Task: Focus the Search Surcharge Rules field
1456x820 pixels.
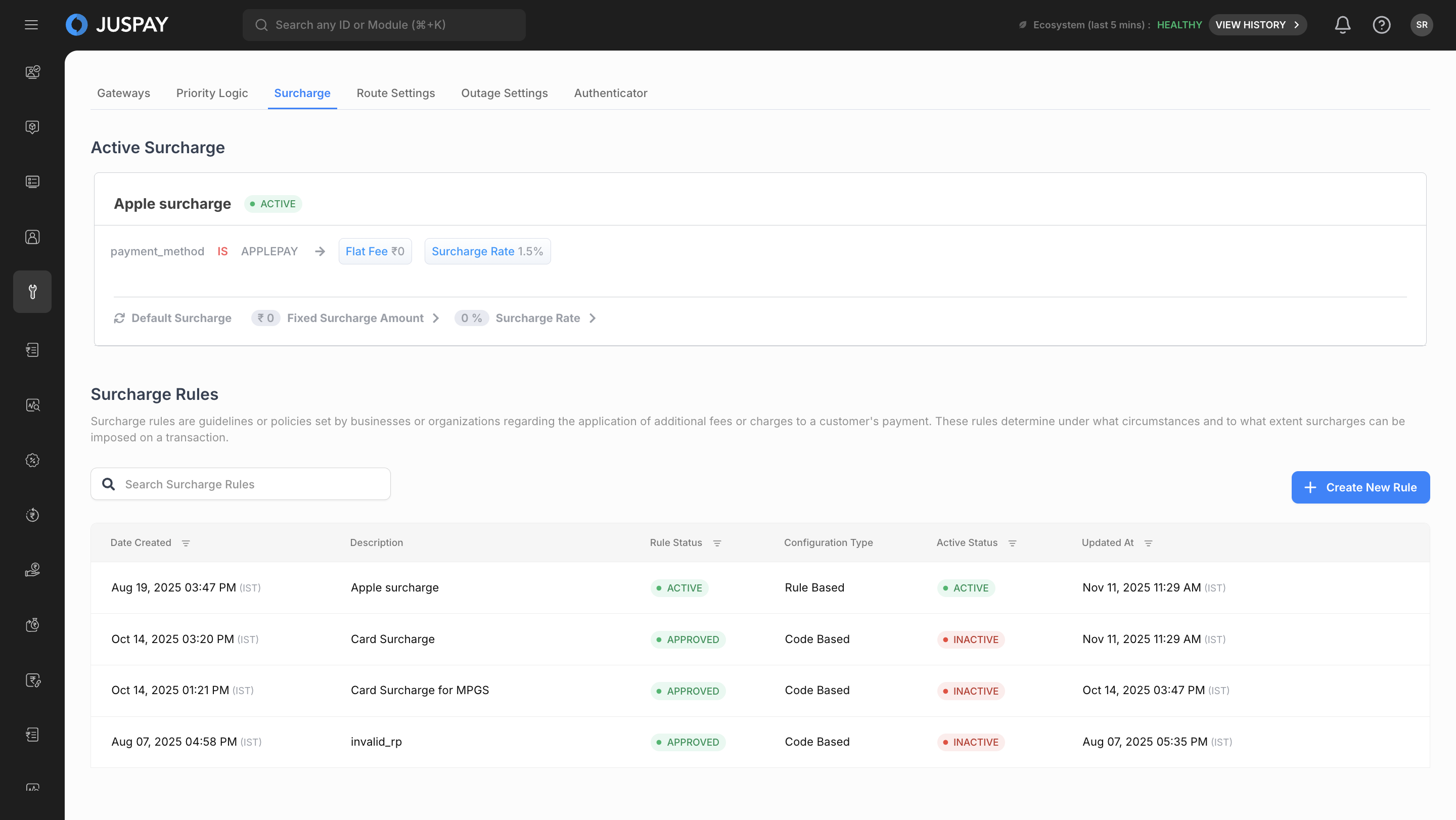Action: (x=249, y=484)
